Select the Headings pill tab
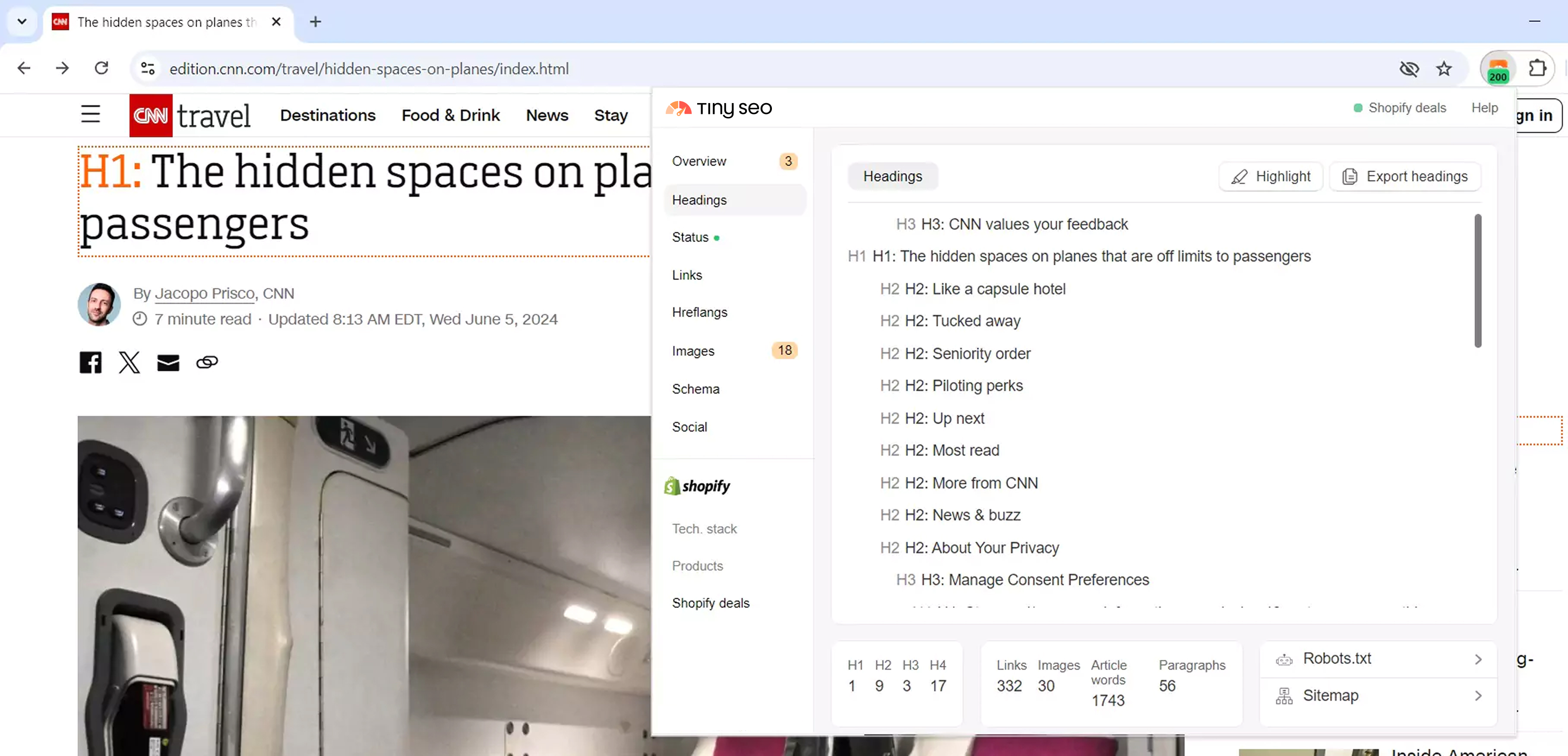1568x756 pixels. 892,176
